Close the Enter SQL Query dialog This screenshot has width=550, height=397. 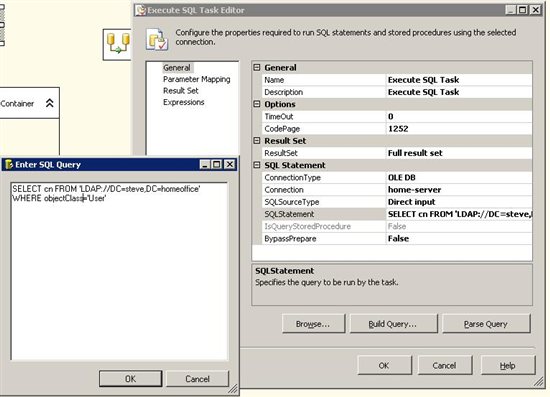coord(229,164)
